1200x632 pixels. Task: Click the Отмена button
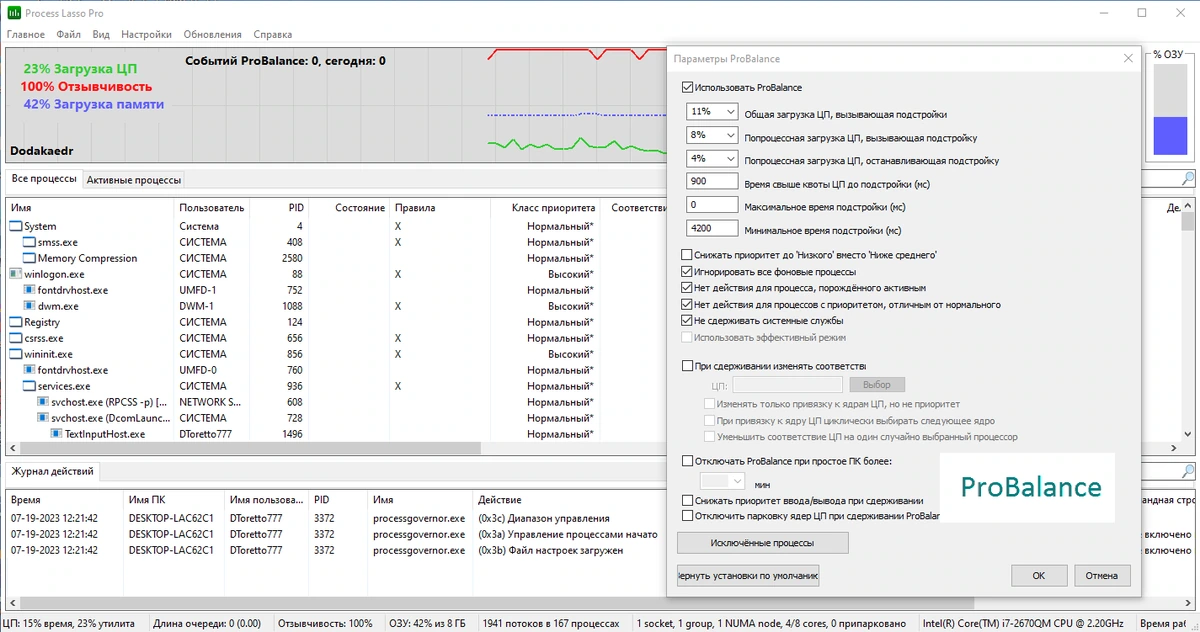pyautogui.click(x=1102, y=575)
